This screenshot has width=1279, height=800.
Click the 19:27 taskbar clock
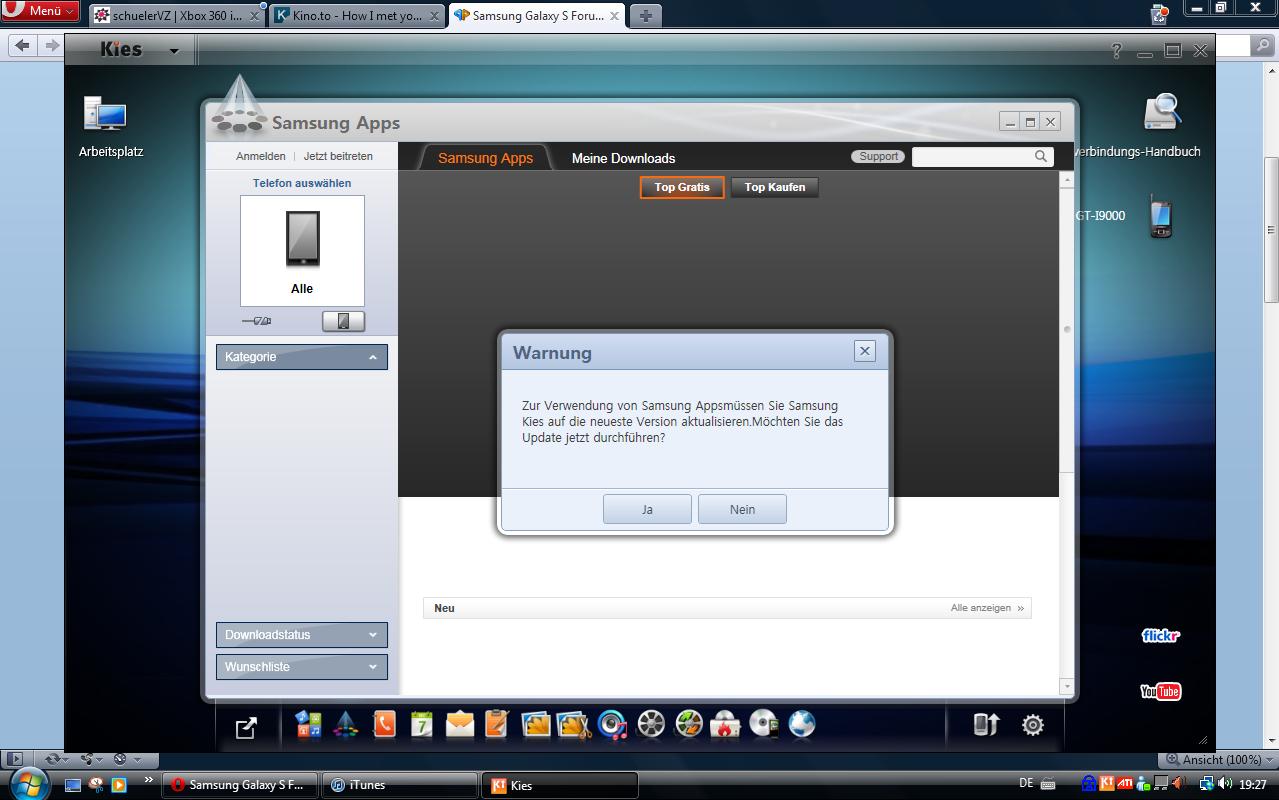click(x=1253, y=785)
